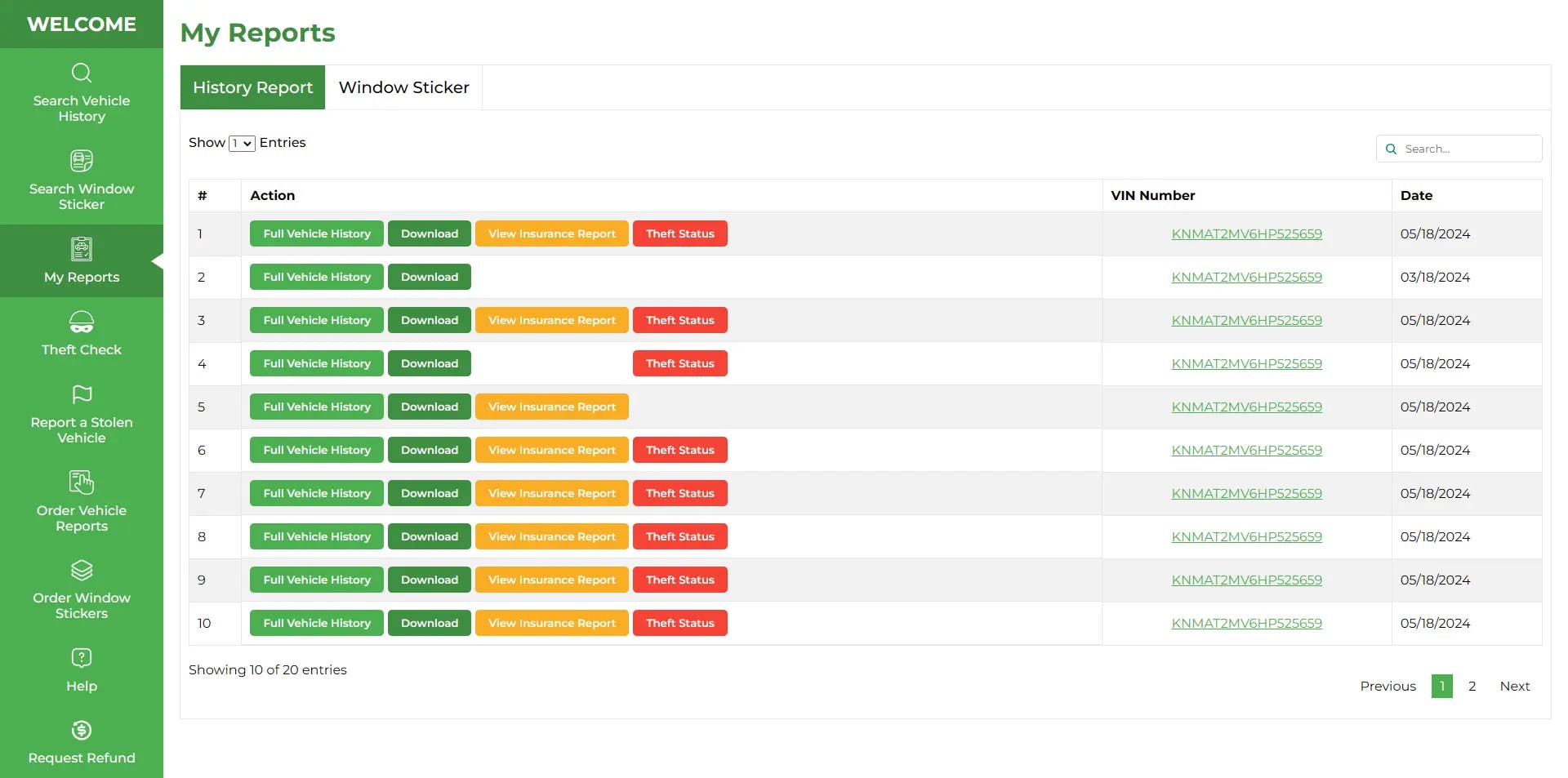
Task: Check Theft Status in row 4
Action: pos(680,363)
